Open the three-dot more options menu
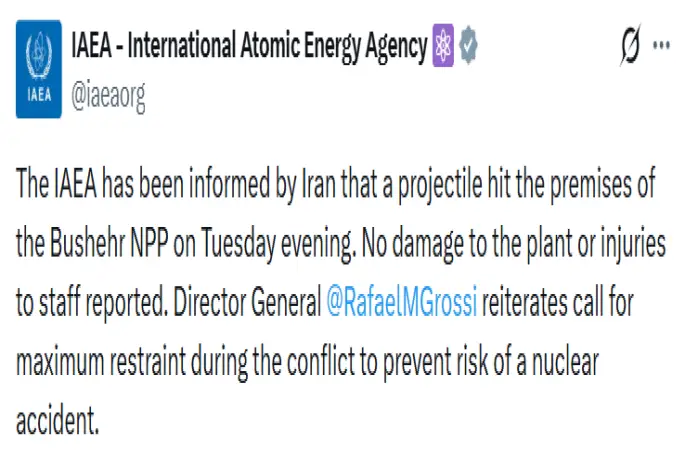 [x=661, y=44]
